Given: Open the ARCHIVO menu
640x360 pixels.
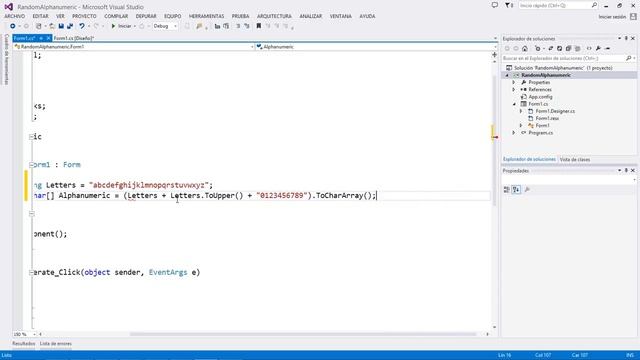Looking at the screenshot, I should (x=14, y=16).
